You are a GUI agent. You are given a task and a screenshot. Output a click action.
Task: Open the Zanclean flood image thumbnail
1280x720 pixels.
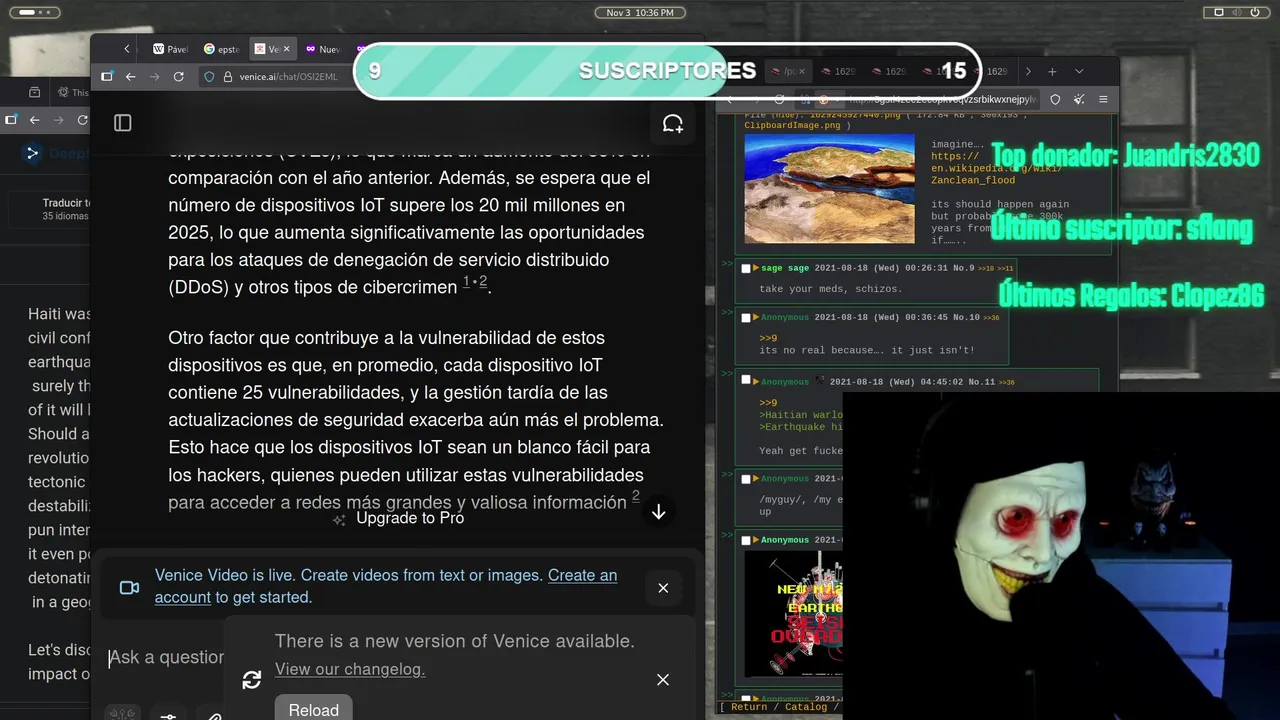pyautogui.click(x=829, y=188)
